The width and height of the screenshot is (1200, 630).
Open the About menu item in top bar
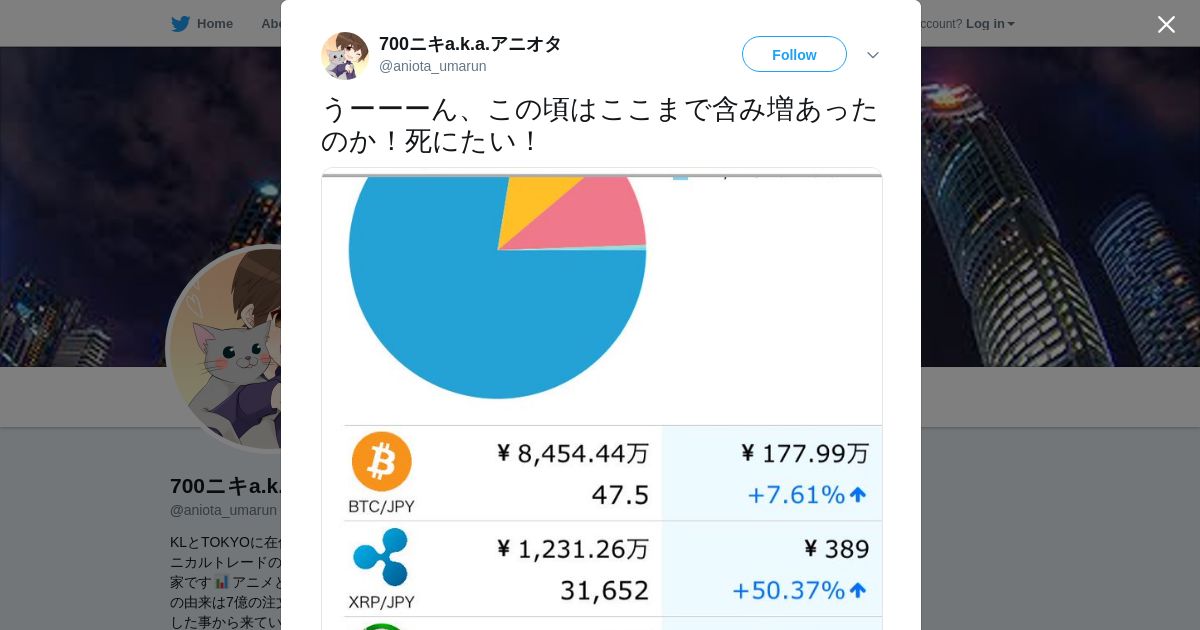[x=271, y=24]
